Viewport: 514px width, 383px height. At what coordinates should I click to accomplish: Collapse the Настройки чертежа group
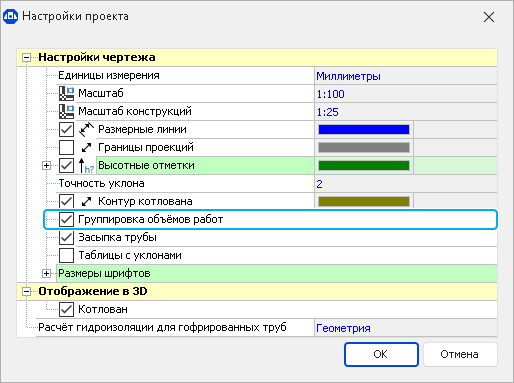[26, 58]
